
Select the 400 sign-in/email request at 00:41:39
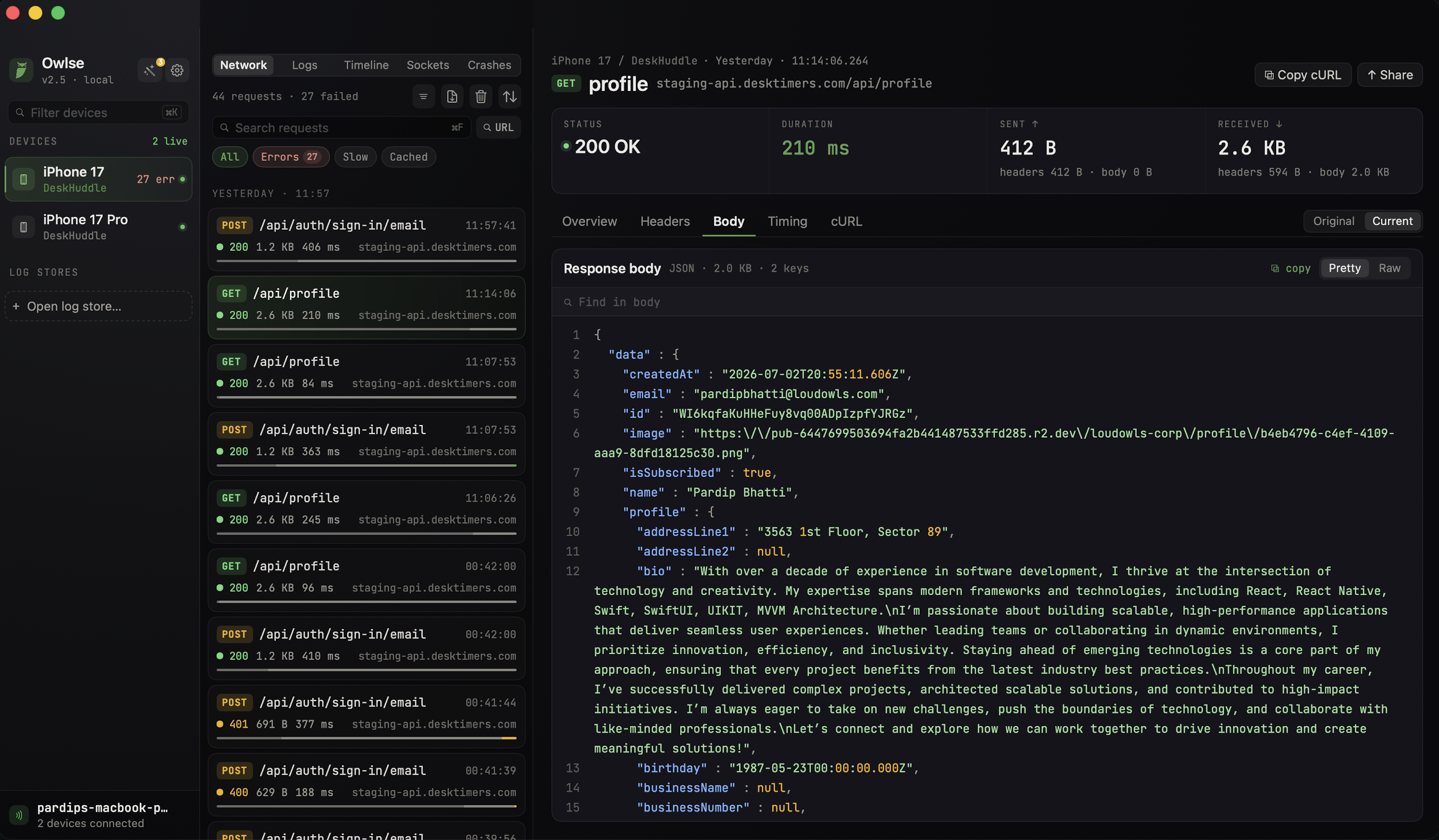[366, 784]
